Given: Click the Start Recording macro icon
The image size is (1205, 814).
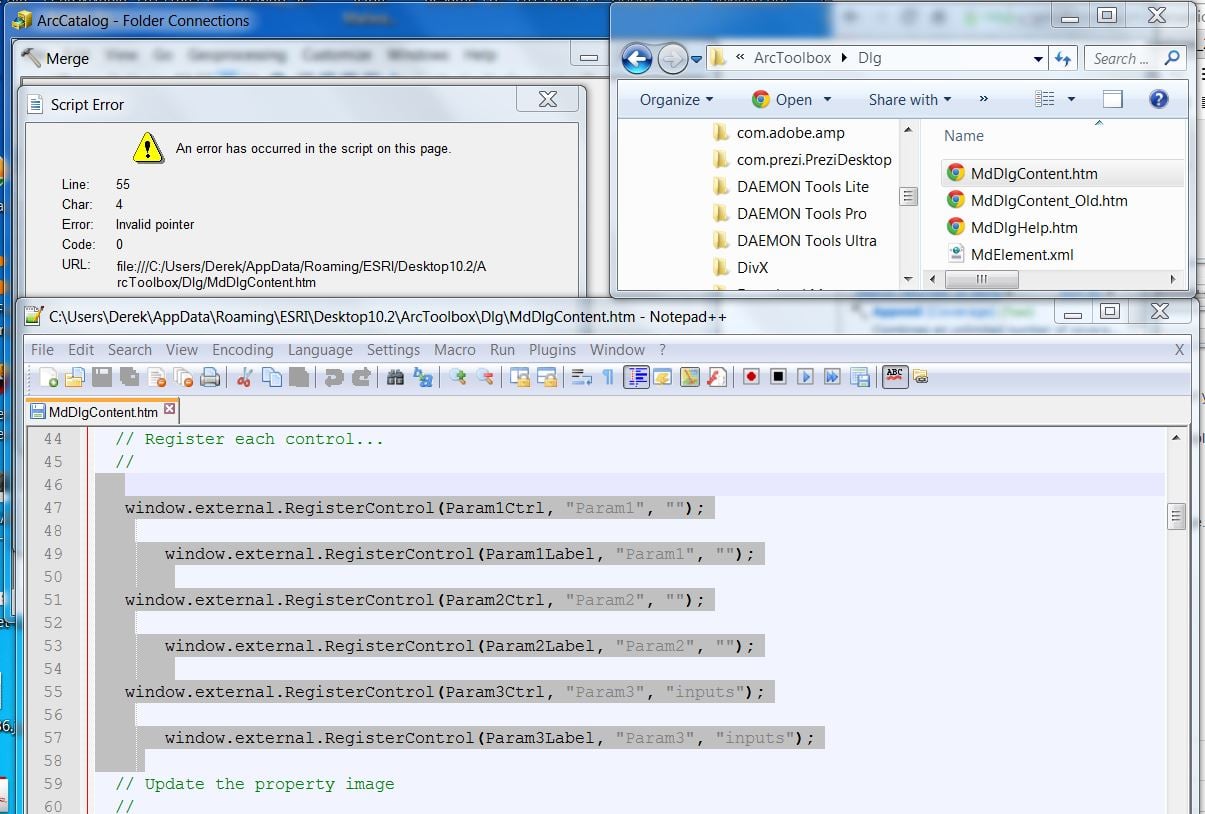Looking at the screenshot, I should (751, 377).
